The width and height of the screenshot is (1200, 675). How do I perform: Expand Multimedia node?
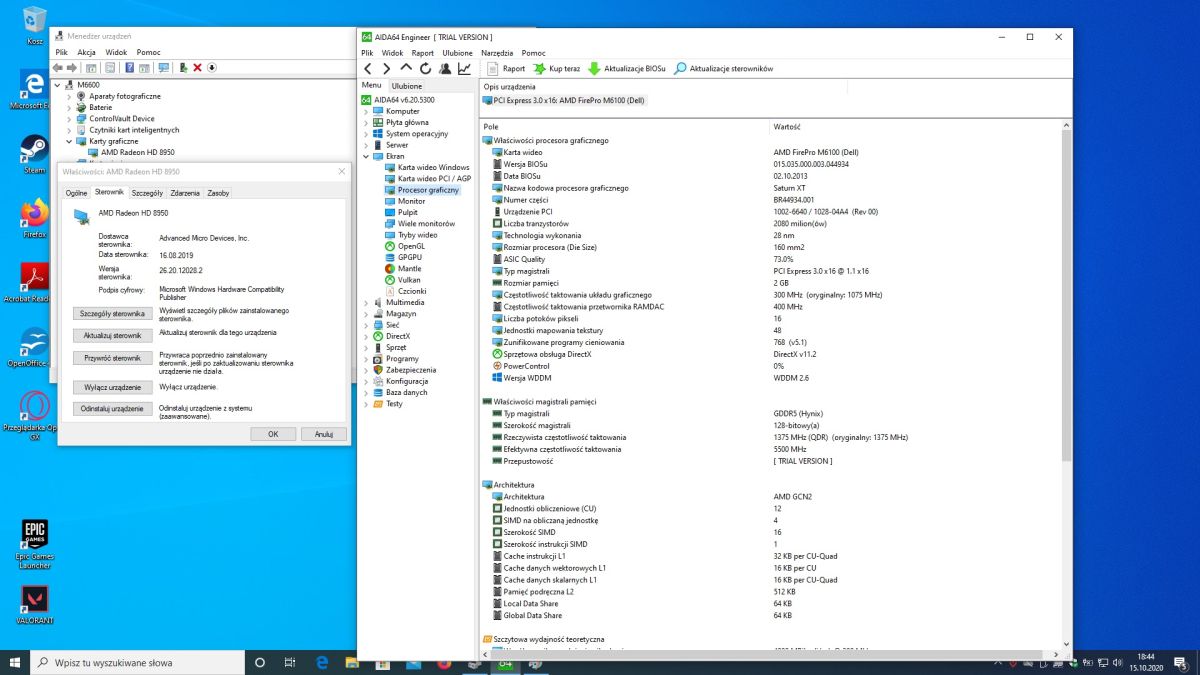click(366, 302)
